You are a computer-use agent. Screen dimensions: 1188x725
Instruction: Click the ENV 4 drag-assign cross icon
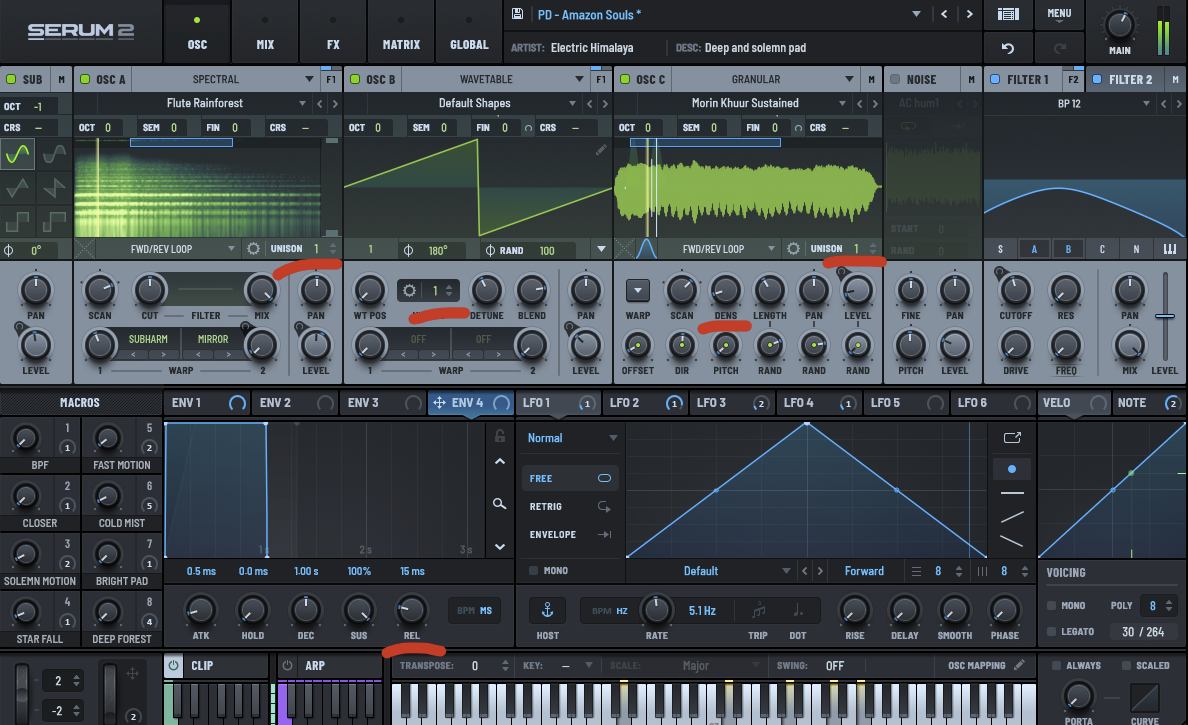[439, 403]
